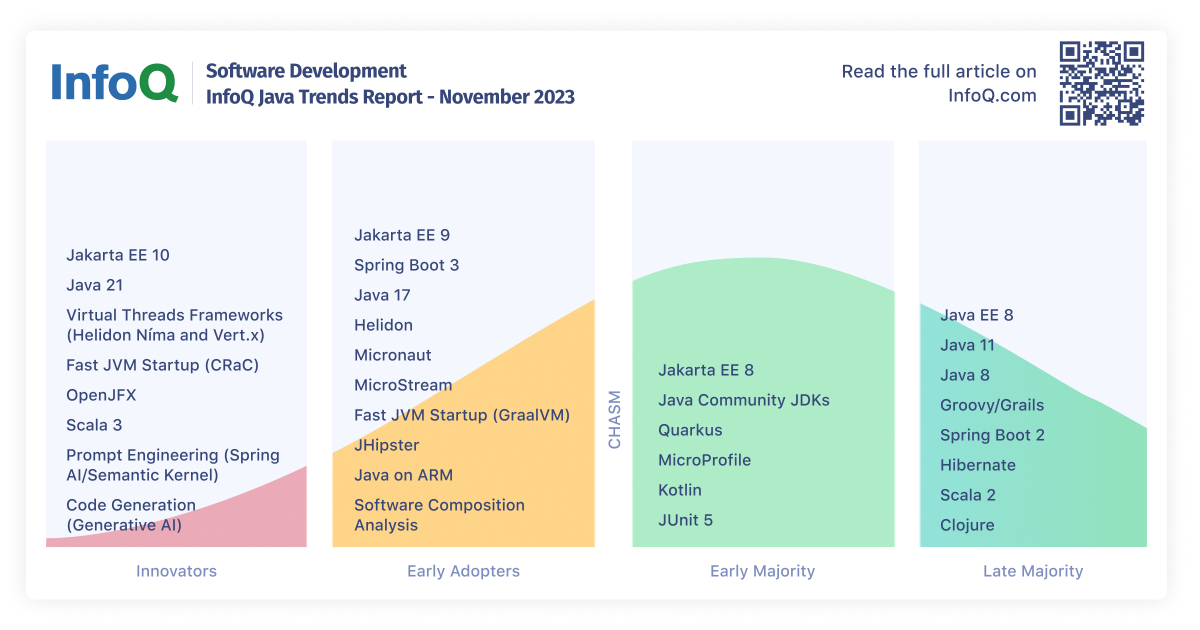
Task: Click the "Early Adopters" column heading
Action: coord(463,571)
